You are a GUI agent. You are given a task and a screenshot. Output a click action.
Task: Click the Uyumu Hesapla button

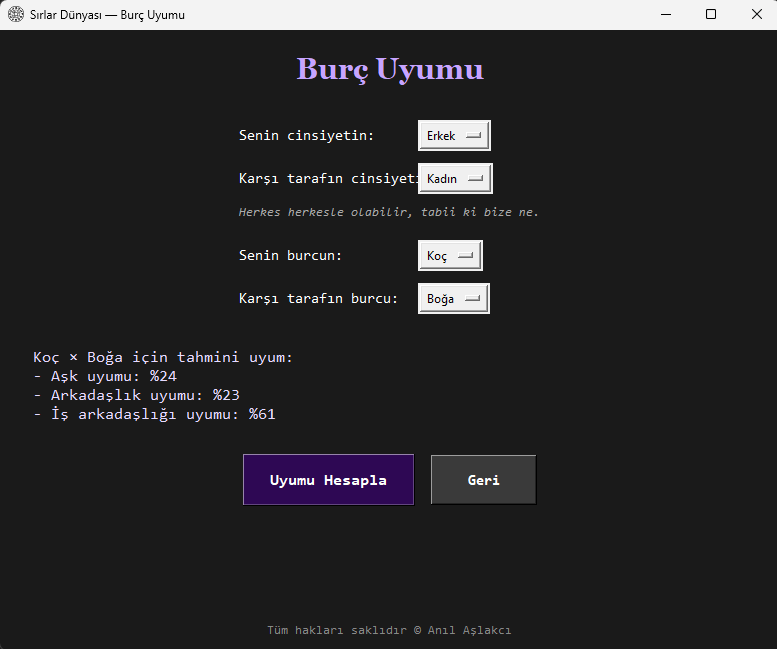329,480
